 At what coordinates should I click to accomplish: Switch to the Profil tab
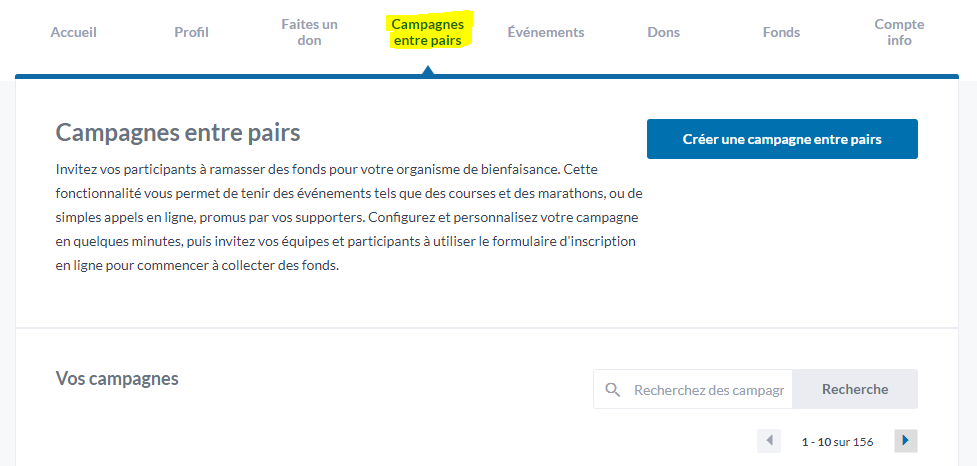tap(191, 32)
